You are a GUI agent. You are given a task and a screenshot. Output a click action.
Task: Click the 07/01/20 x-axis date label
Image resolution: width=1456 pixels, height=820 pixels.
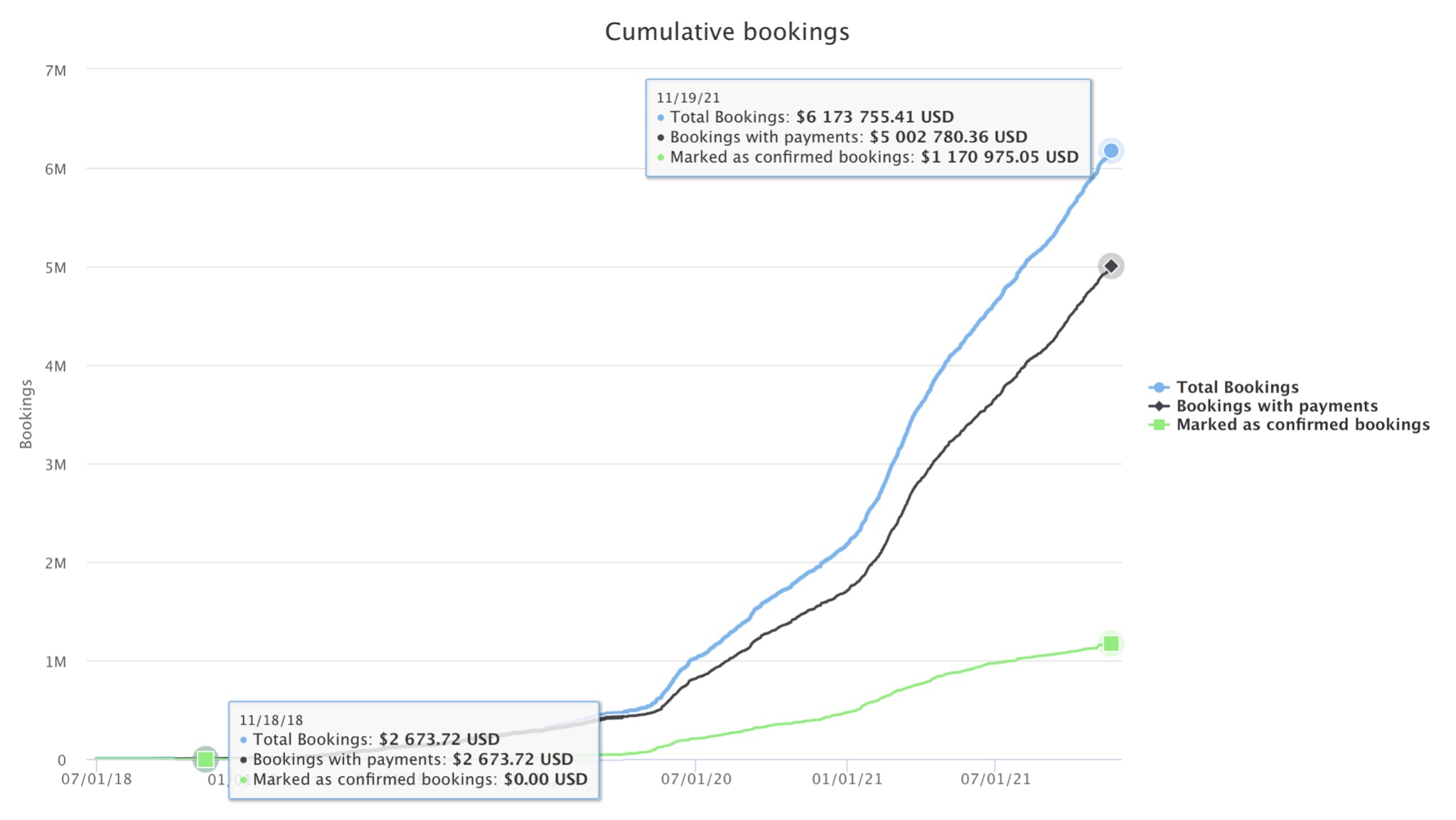696,779
